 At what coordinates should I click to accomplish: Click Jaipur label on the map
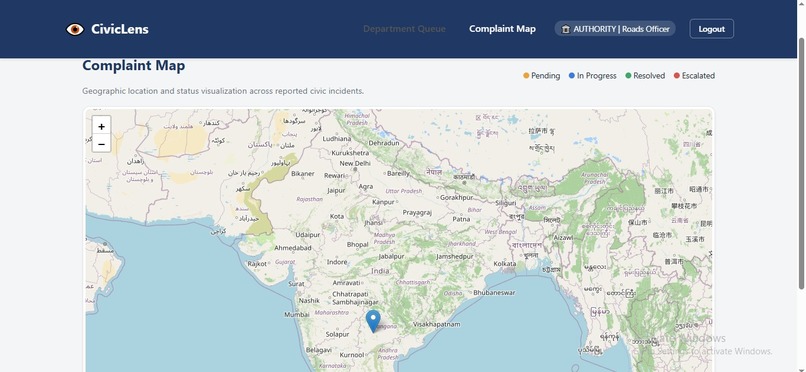336,190
